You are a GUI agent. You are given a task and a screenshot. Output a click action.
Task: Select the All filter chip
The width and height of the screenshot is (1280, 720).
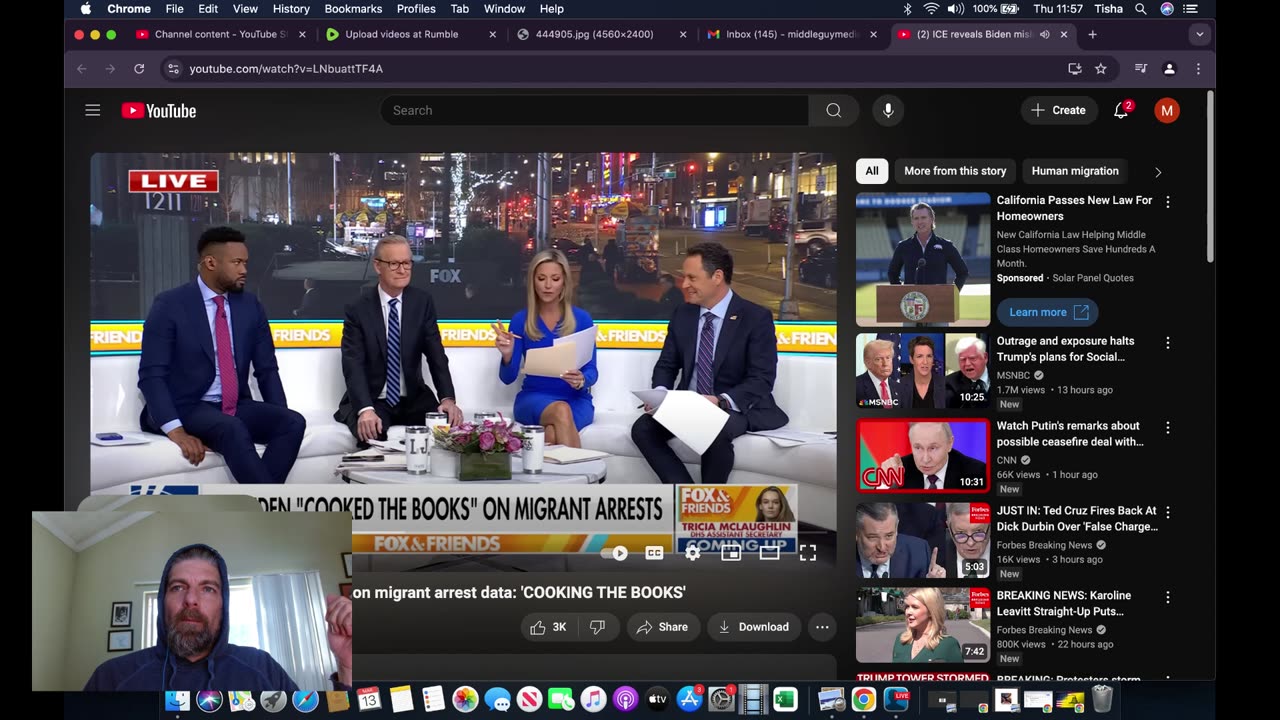tap(872, 171)
